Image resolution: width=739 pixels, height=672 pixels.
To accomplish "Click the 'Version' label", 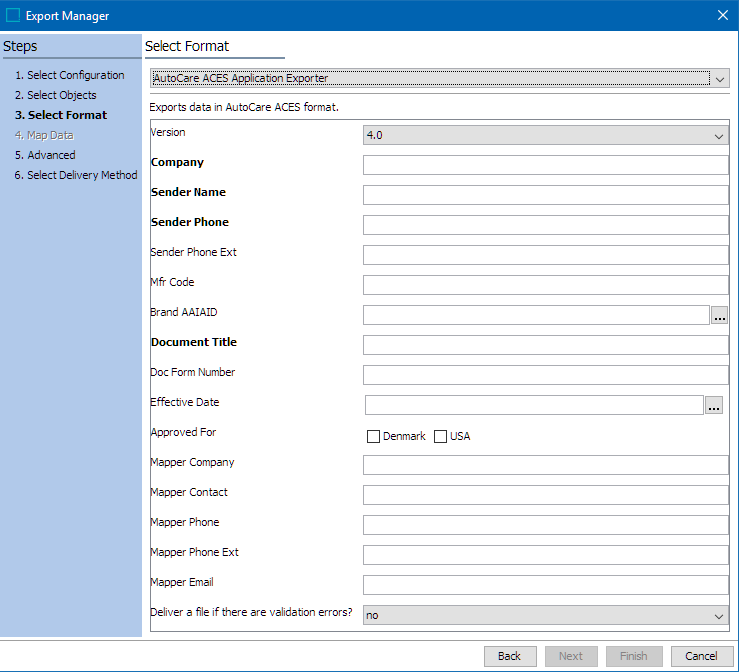I will pos(168,132).
